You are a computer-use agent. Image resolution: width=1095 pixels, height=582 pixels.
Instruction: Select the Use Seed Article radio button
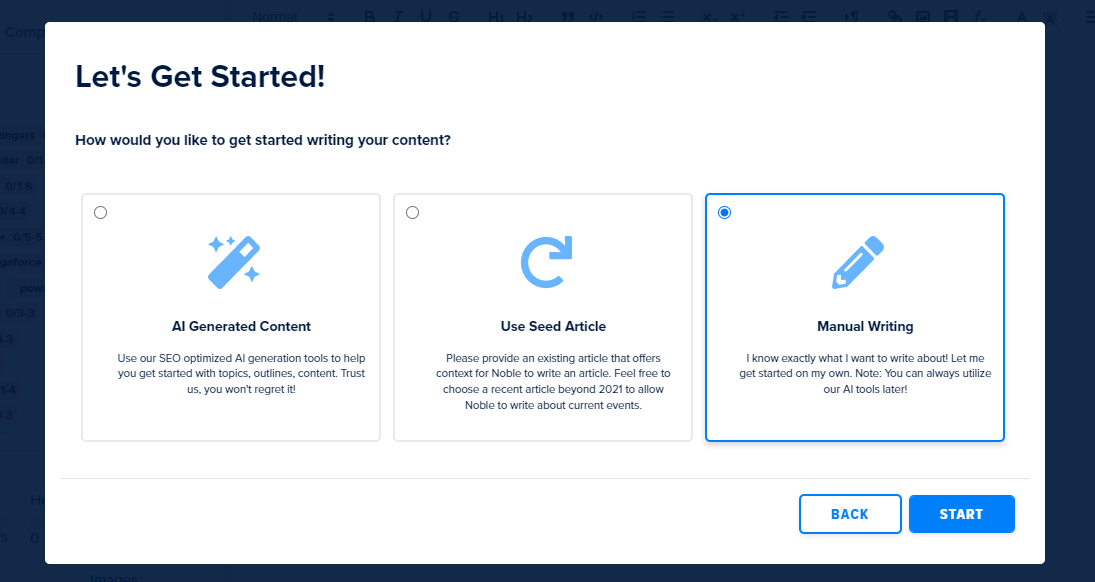412,212
